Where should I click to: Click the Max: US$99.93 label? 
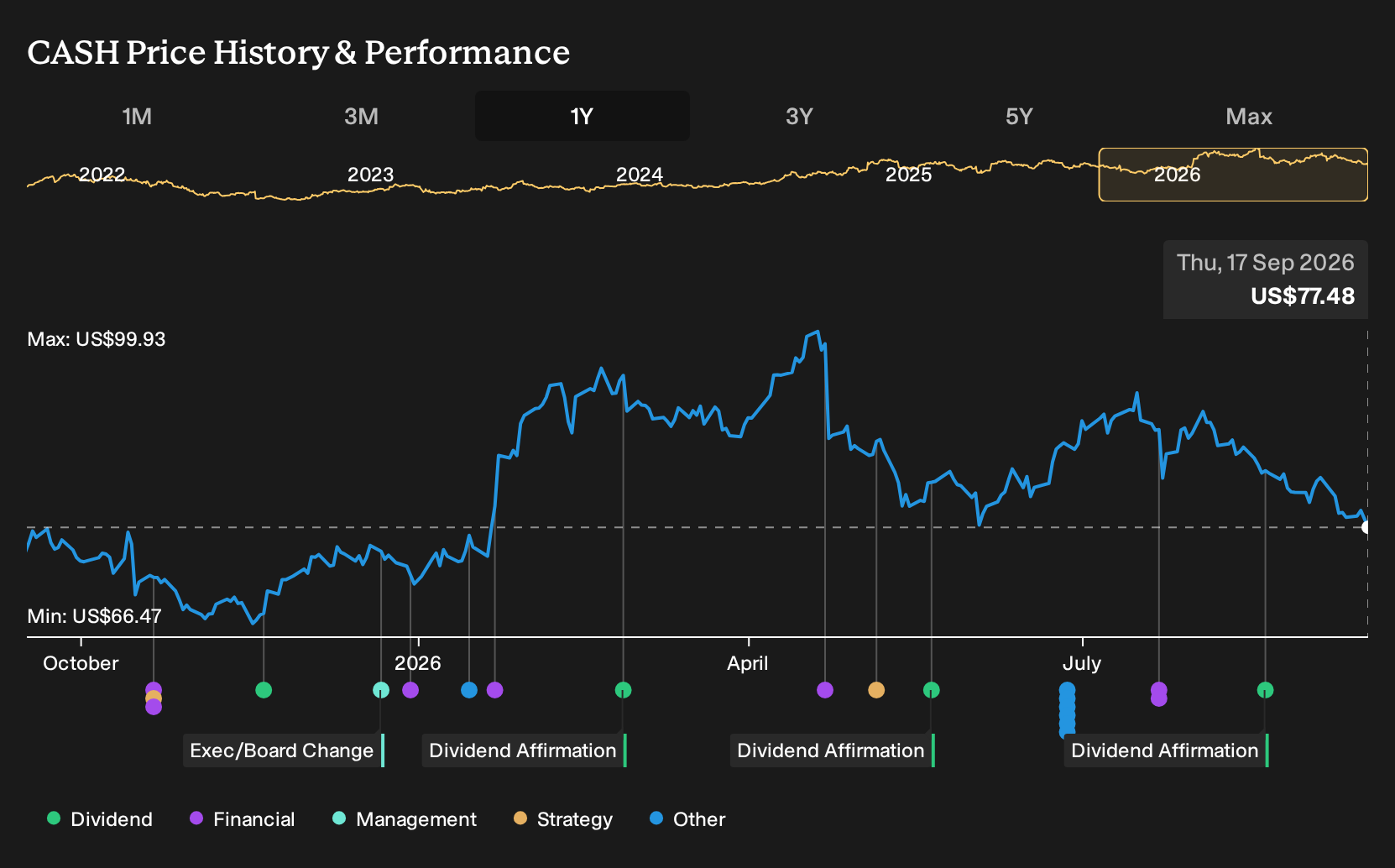[x=97, y=339]
